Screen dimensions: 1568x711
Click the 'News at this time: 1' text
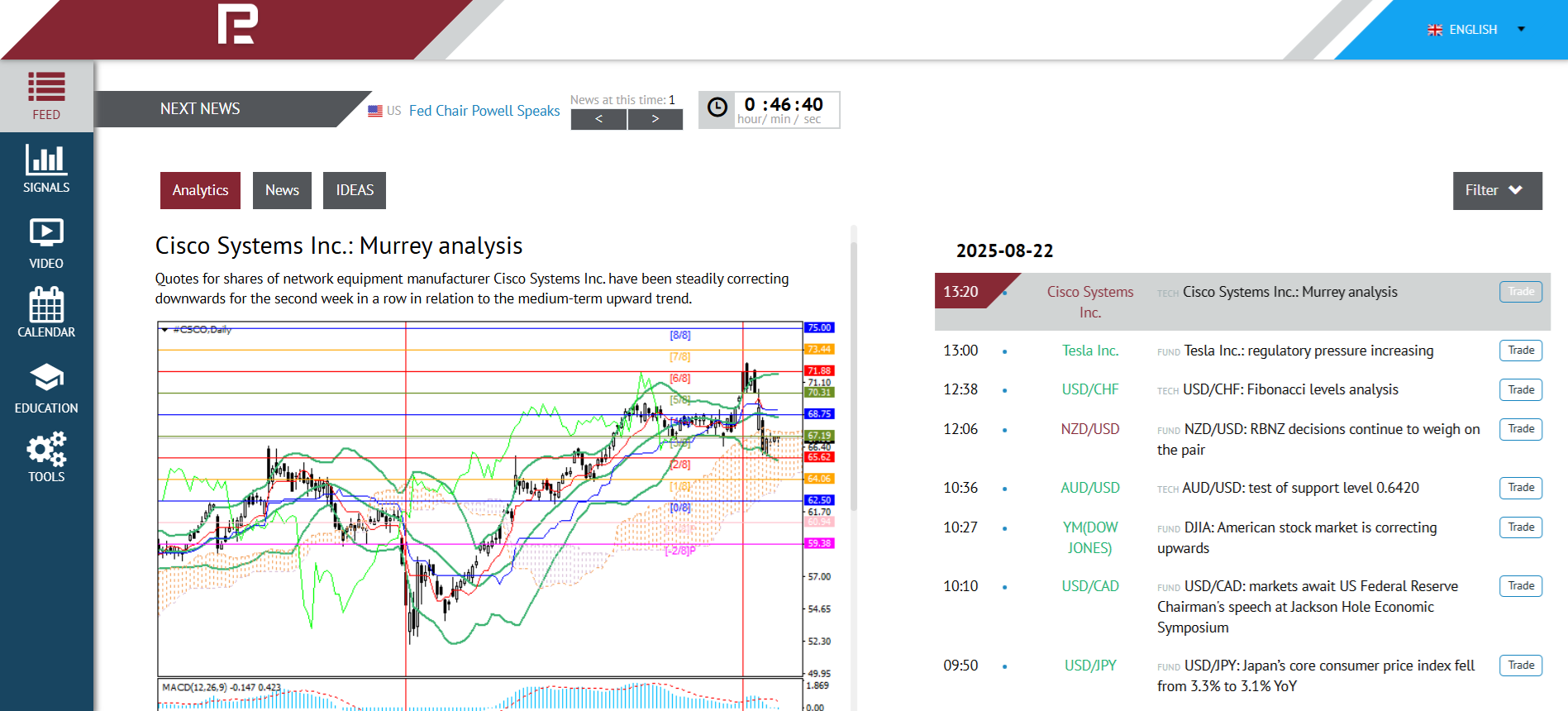pyautogui.click(x=622, y=100)
